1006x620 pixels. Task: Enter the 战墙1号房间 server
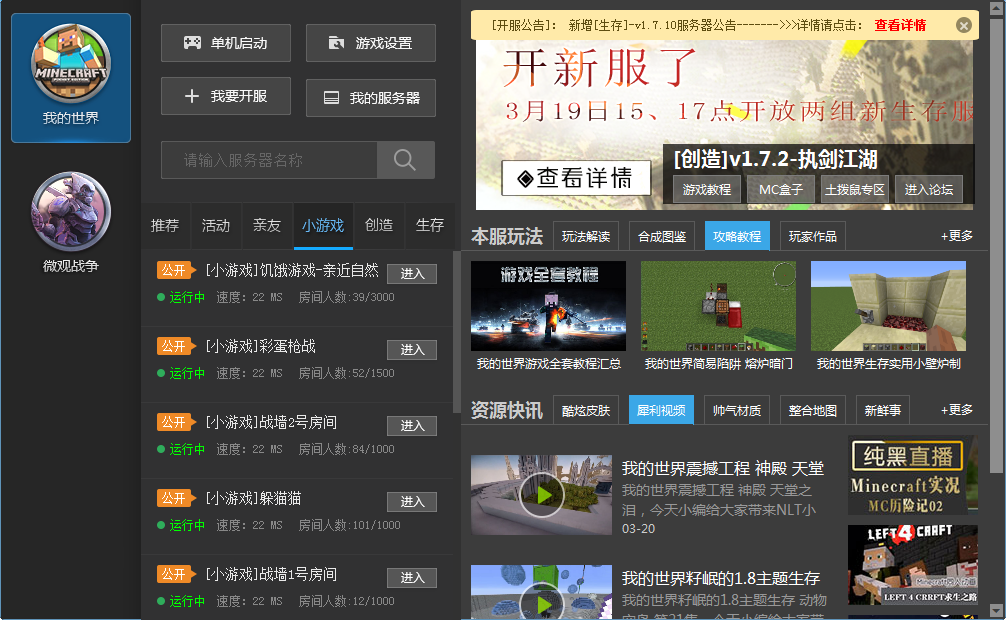click(412, 578)
